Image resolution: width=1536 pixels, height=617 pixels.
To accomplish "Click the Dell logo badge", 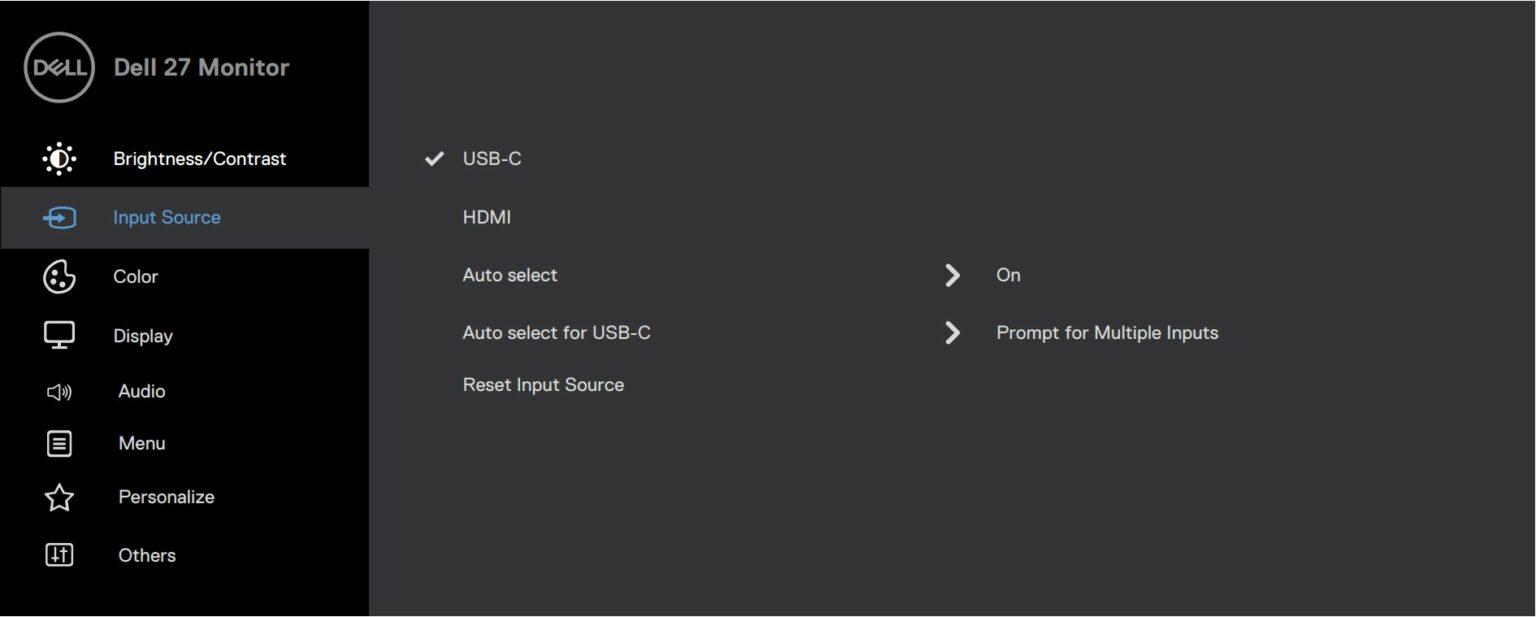I will tap(57, 67).
